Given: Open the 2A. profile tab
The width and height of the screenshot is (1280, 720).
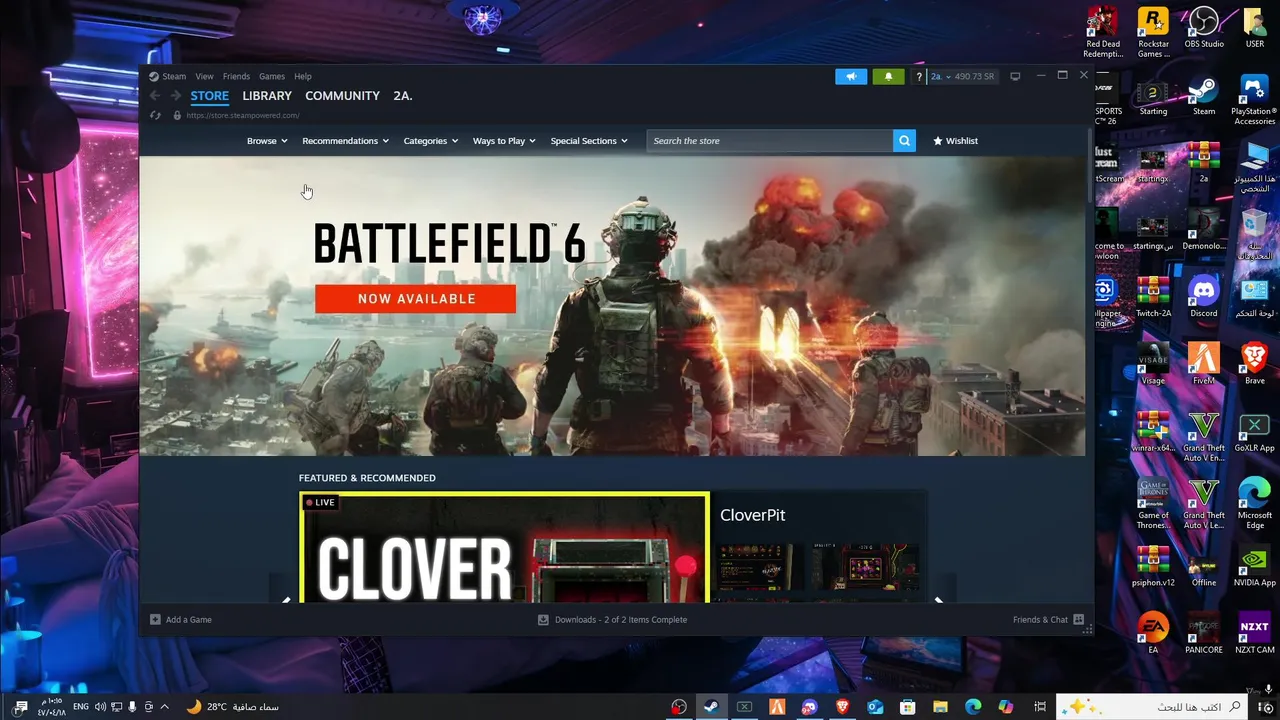Looking at the screenshot, I should 402,96.
